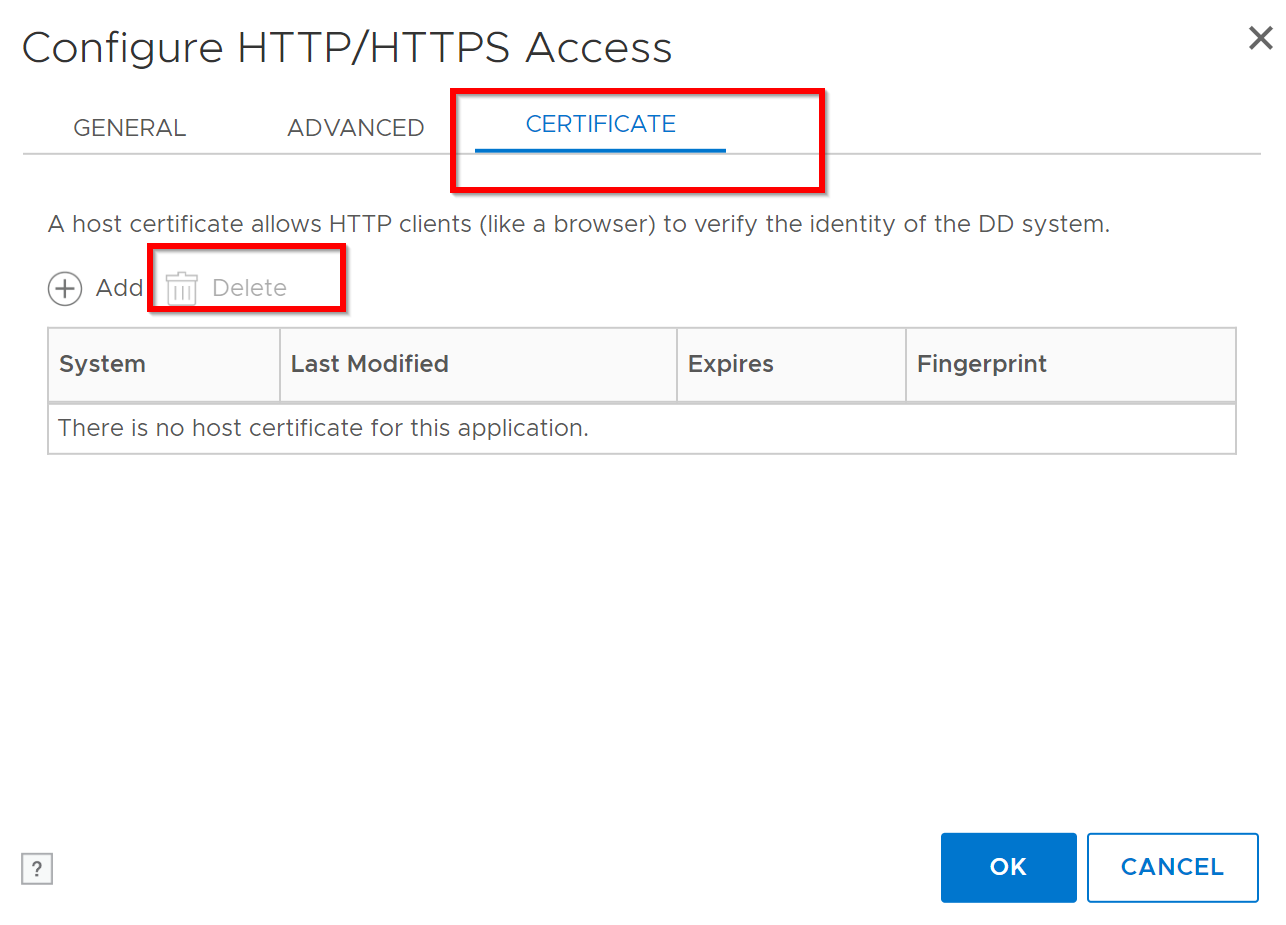Image resolution: width=1286 pixels, height=925 pixels.
Task: Click the X icon to dismiss the dialog
Action: click(x=1259, y=38)
